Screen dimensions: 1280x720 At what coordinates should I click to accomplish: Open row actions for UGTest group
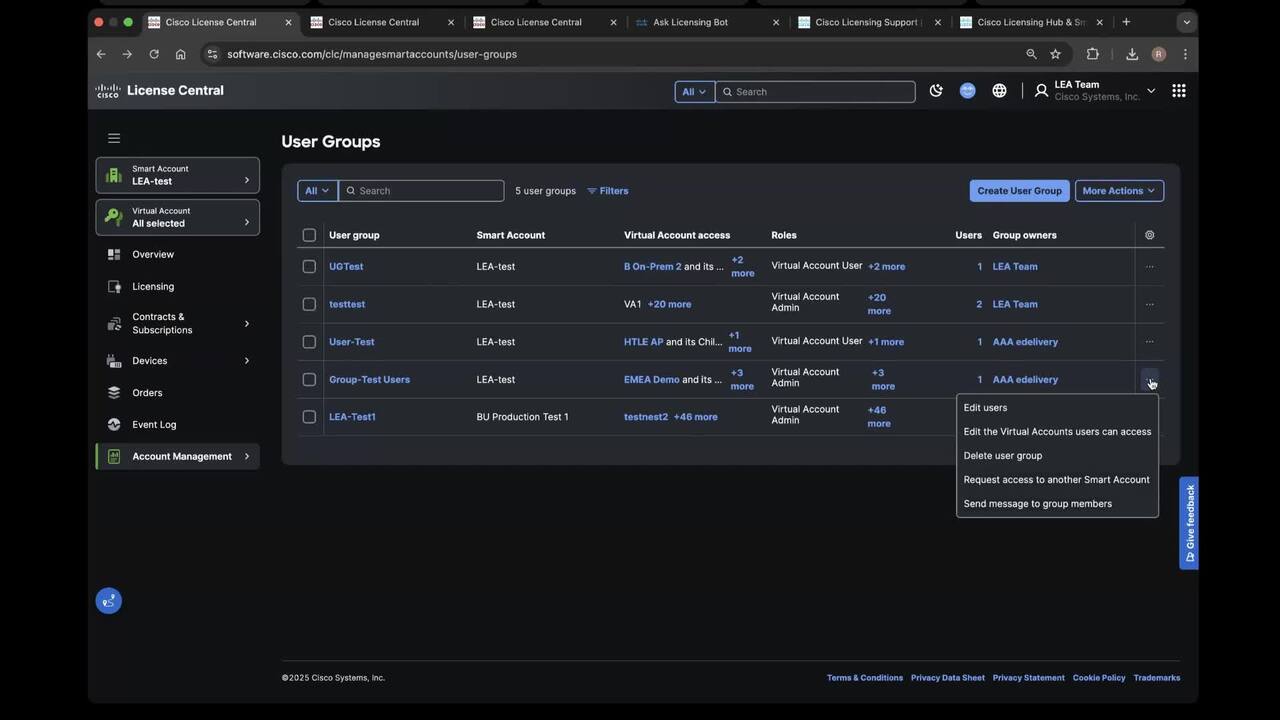point(1149,267)
